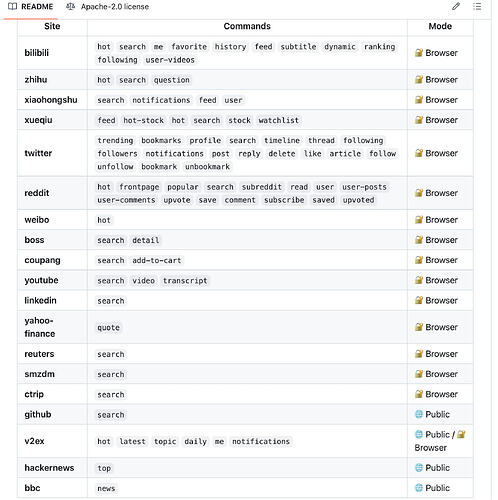498x500 pixels.
Task: Select the 'hackernews' site name
Action: click(49, 468)
